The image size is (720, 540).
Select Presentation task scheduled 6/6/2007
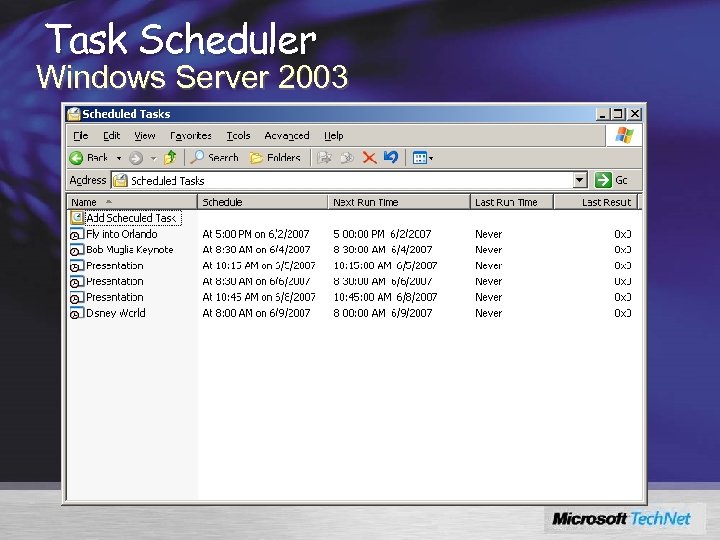click(x=115, y=281)
